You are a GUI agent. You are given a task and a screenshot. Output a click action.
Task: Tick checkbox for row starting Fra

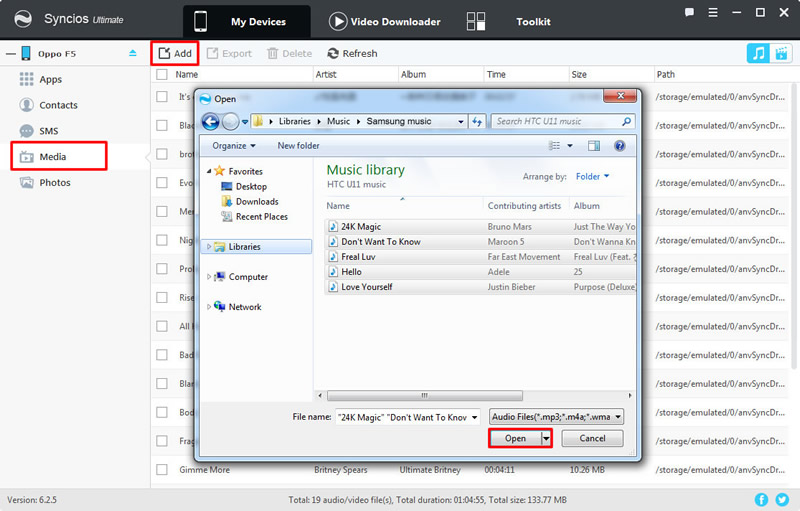click(162, 441)
